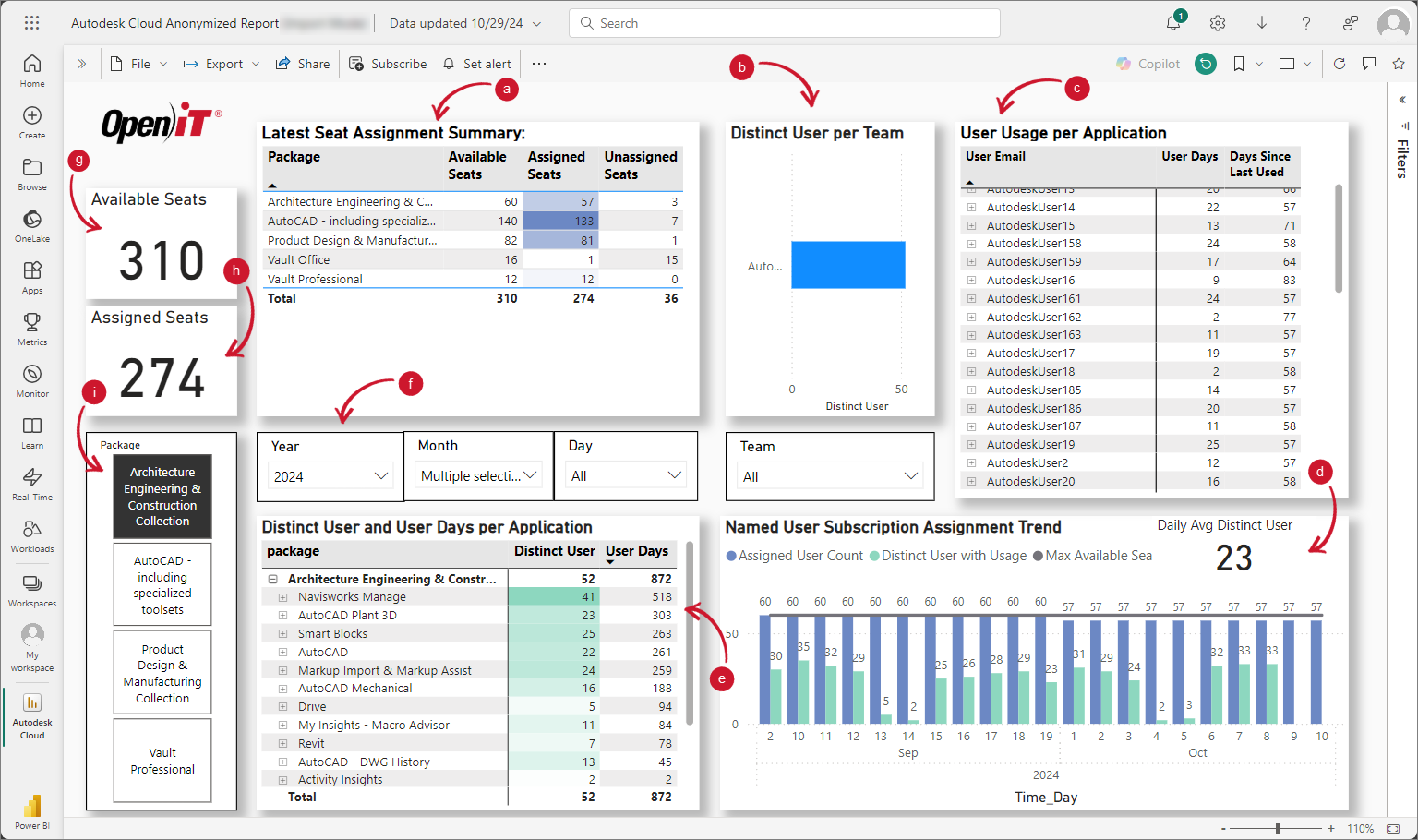Open the Month multiple selections dropdown
Image resolution: width=1418 pixels, height=840 pixels.
pos(478,475)
